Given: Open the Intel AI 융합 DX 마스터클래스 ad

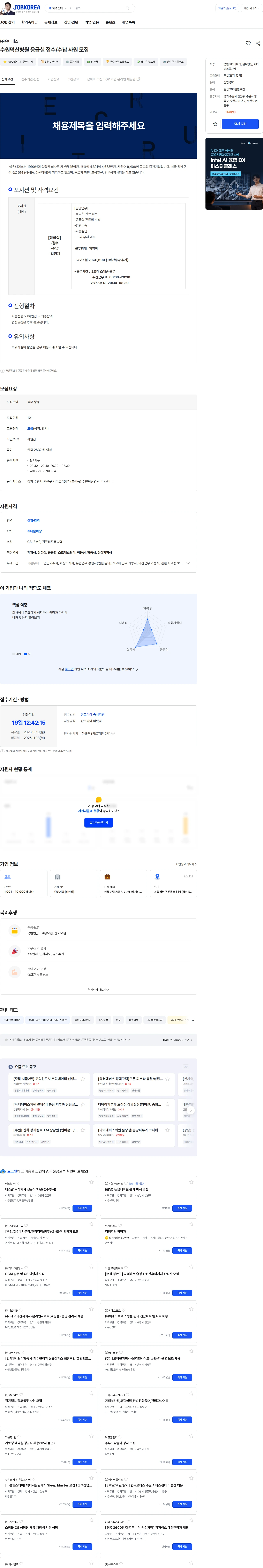Looking at the screenshot, I should (234, 173).
